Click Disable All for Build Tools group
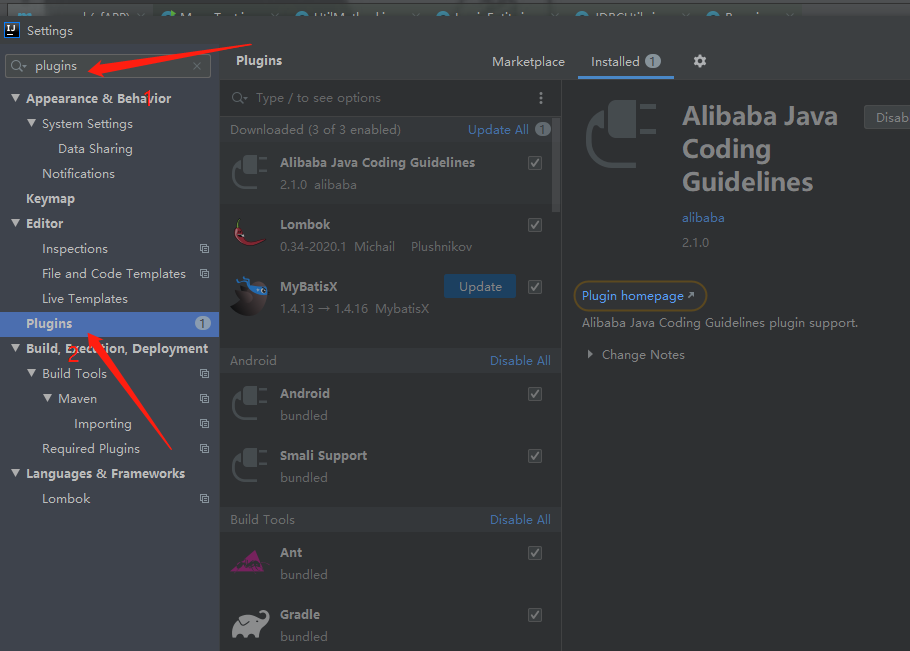This screenshot has width=910, height=651. (x=520, y=519)
